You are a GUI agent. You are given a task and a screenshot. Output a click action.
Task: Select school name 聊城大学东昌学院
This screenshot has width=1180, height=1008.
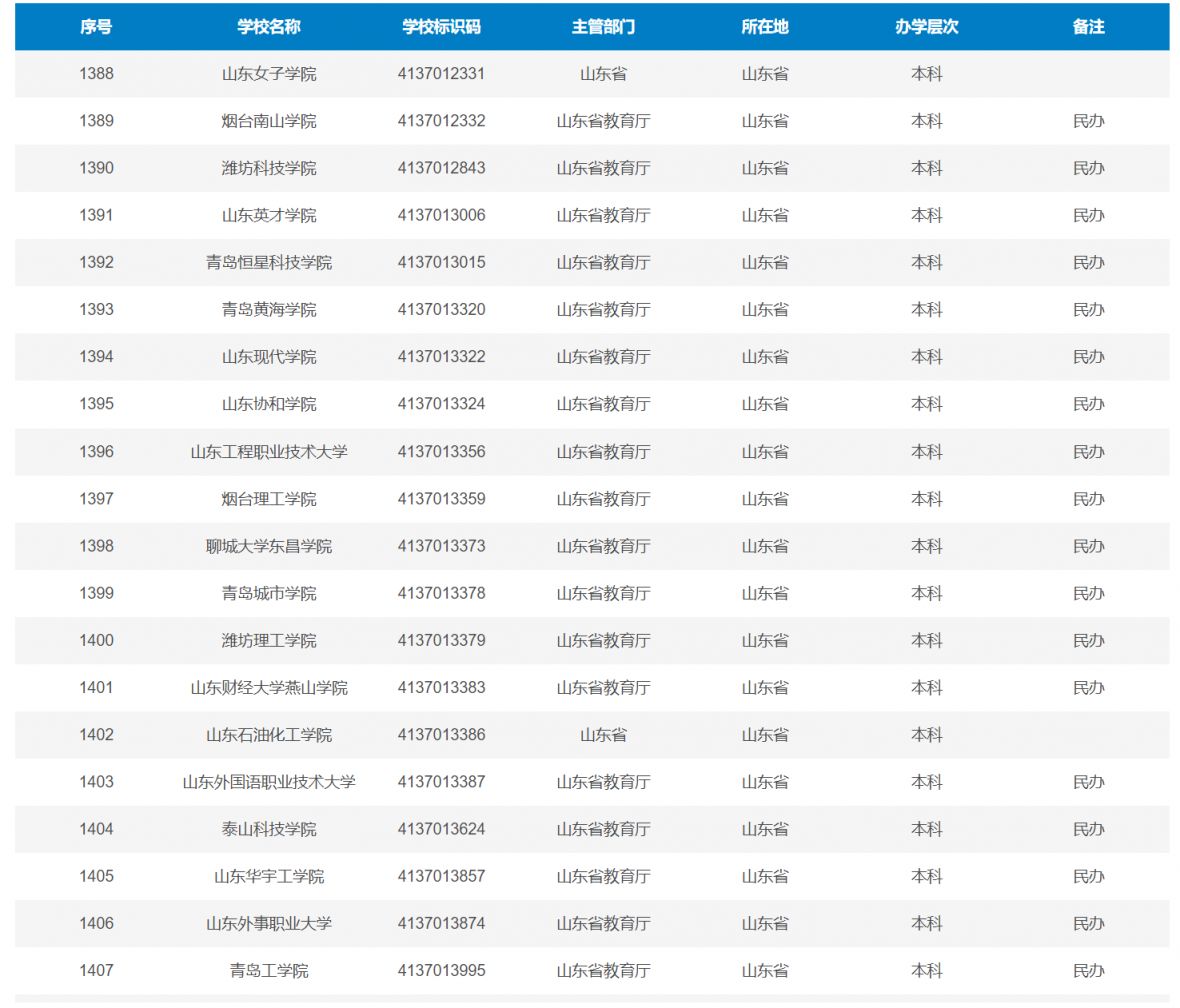pos(269,547)
